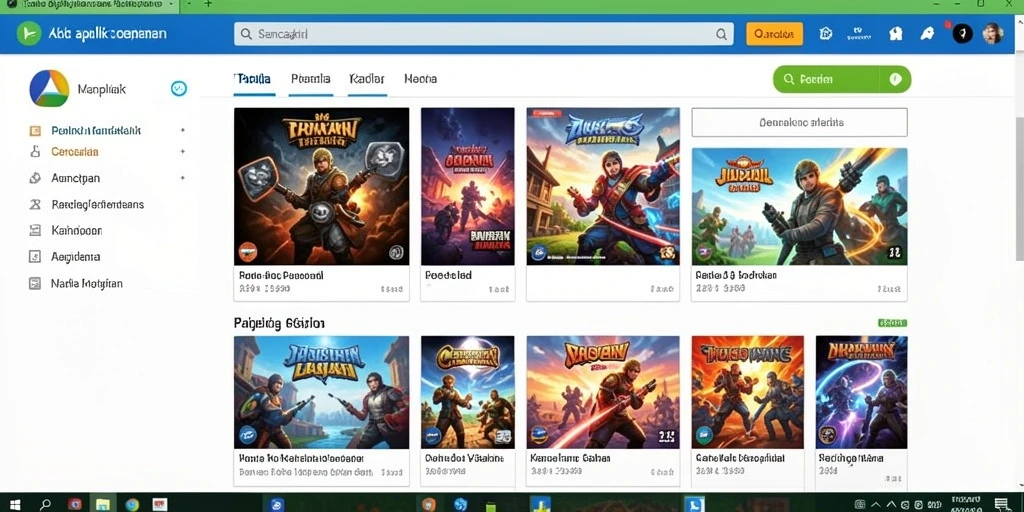
Task: Switch to the Tapila tab
Action: tap(254, 79)
